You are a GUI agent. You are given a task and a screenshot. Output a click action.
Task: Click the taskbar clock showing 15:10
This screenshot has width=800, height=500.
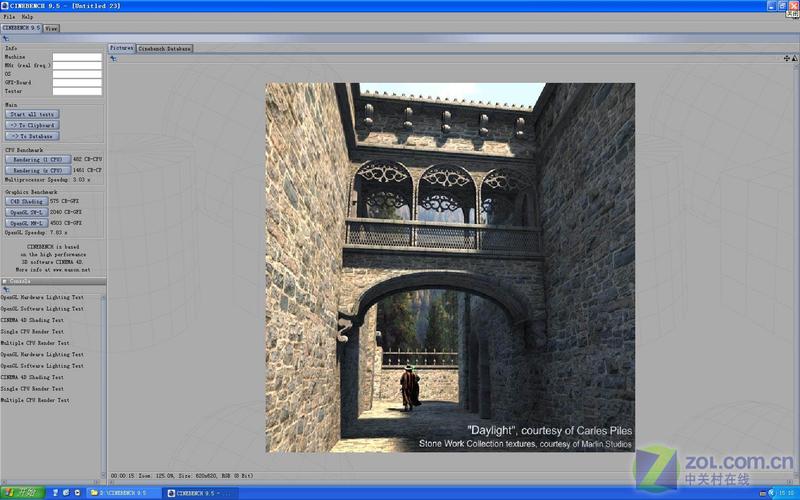(x=786, y=493)
